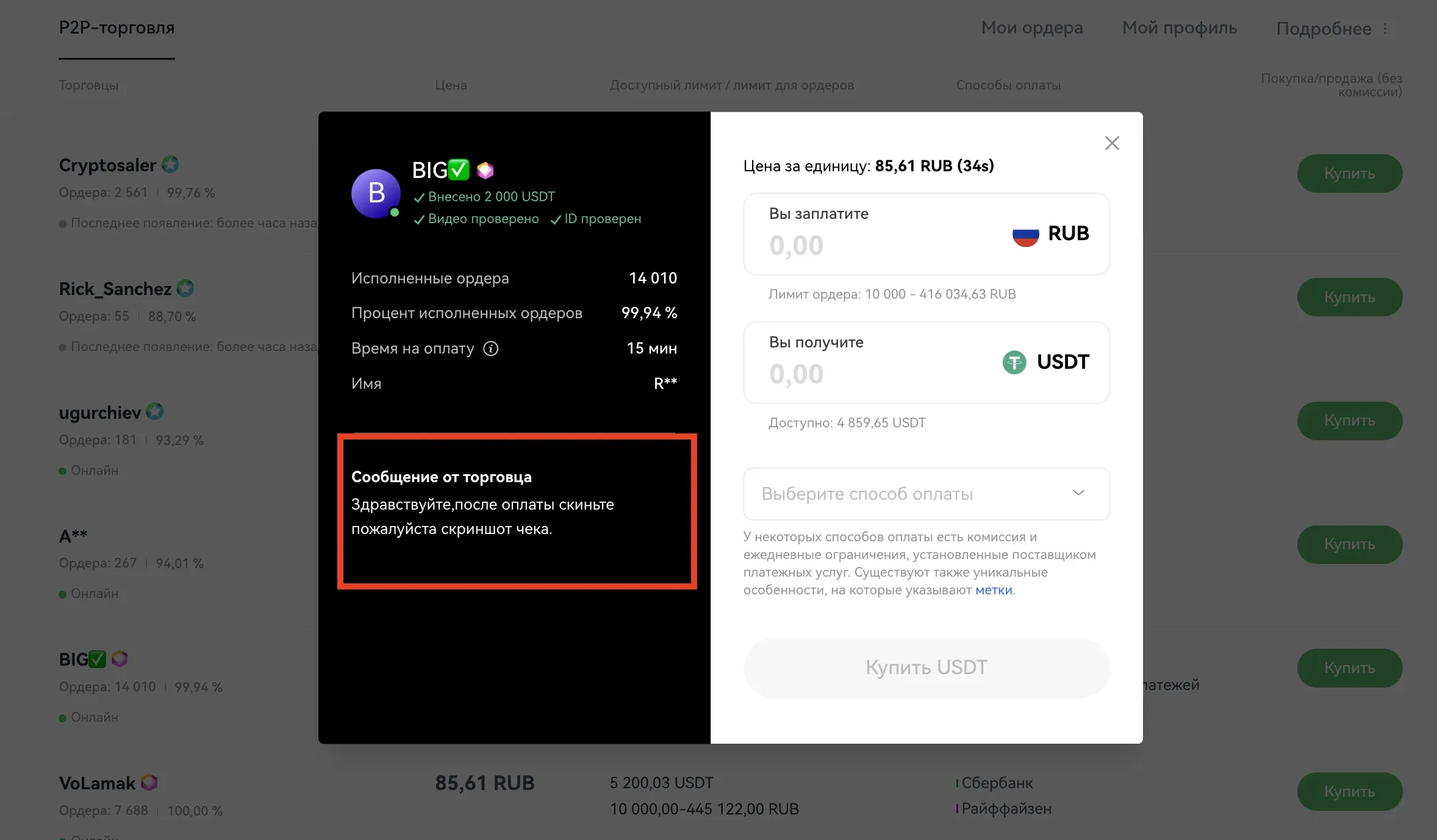Click the Russian flag RUB currency icon
1437x840 pixels.
pyautogui.click(x=1025, y=234)
